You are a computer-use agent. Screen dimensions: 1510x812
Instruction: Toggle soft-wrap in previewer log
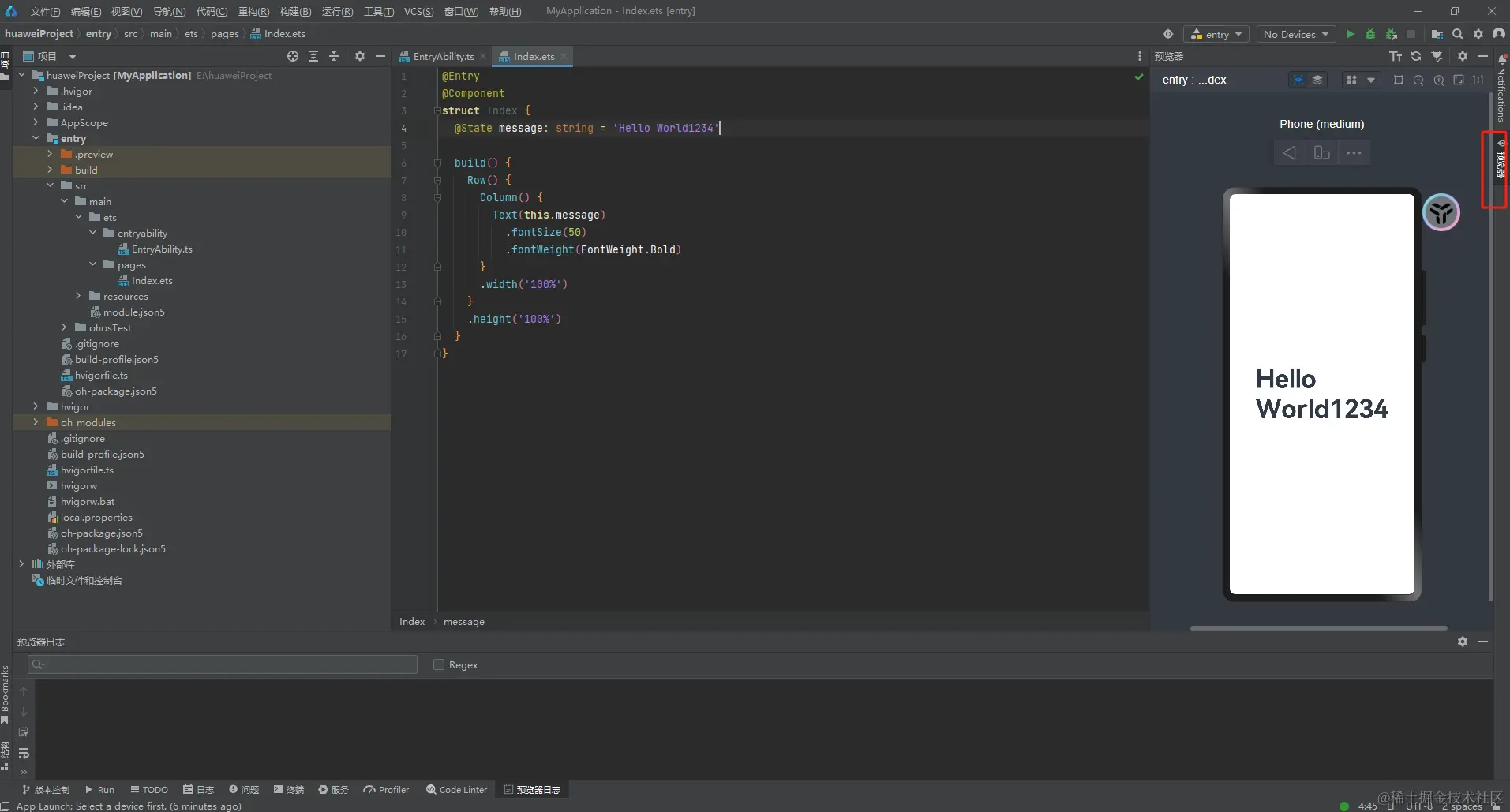[x=24, y=752]
